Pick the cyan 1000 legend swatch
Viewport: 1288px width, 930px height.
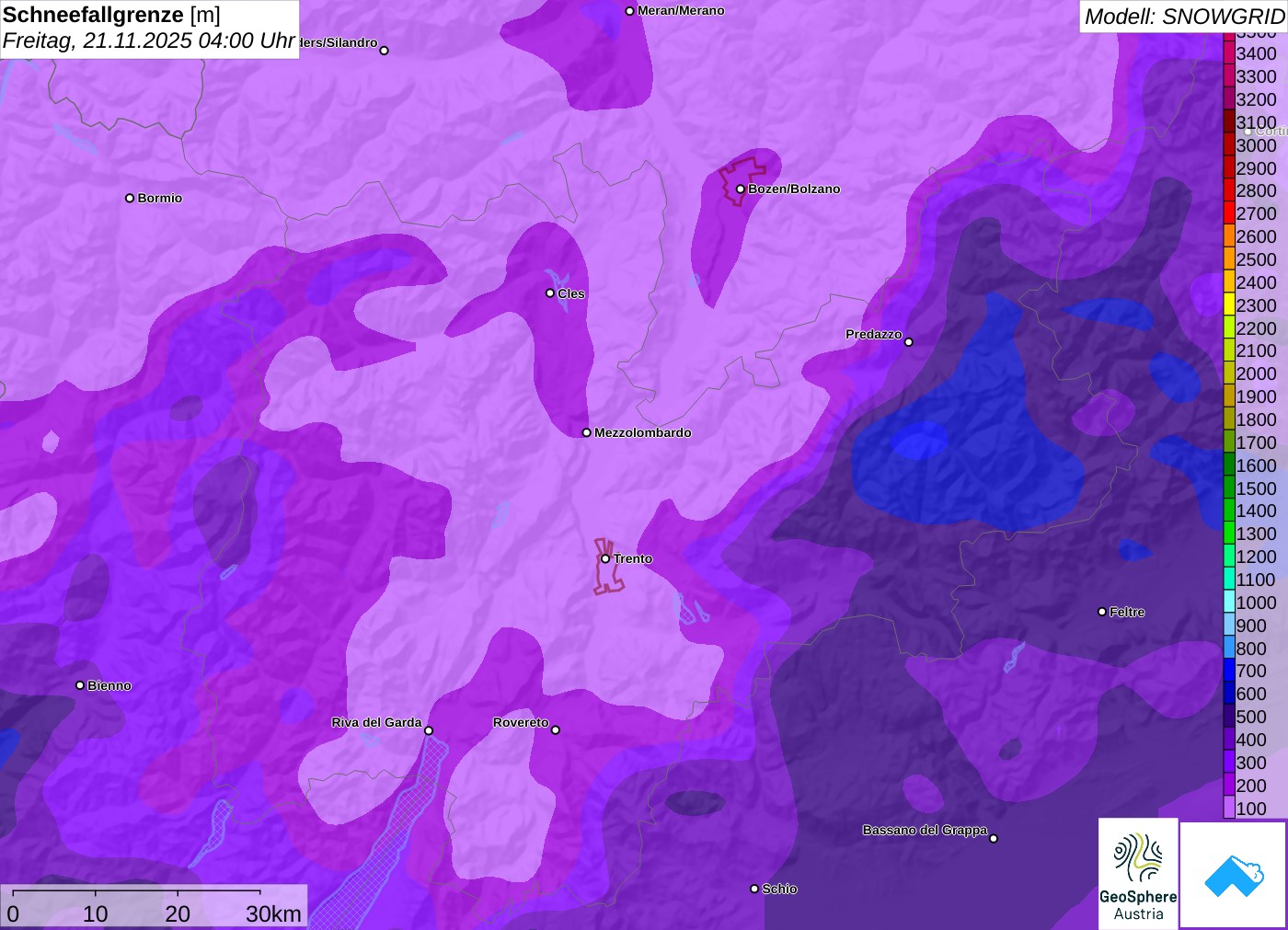click(1229, 603)
